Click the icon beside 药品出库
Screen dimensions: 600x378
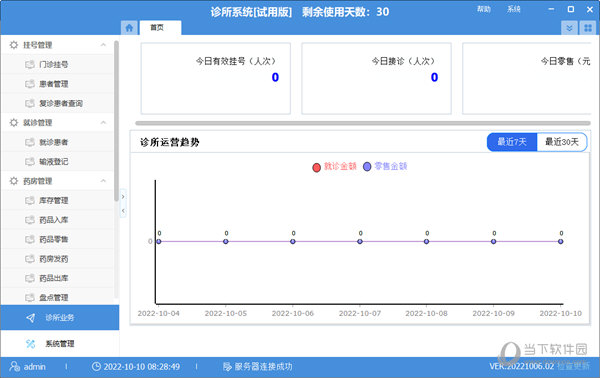[30, 278]
